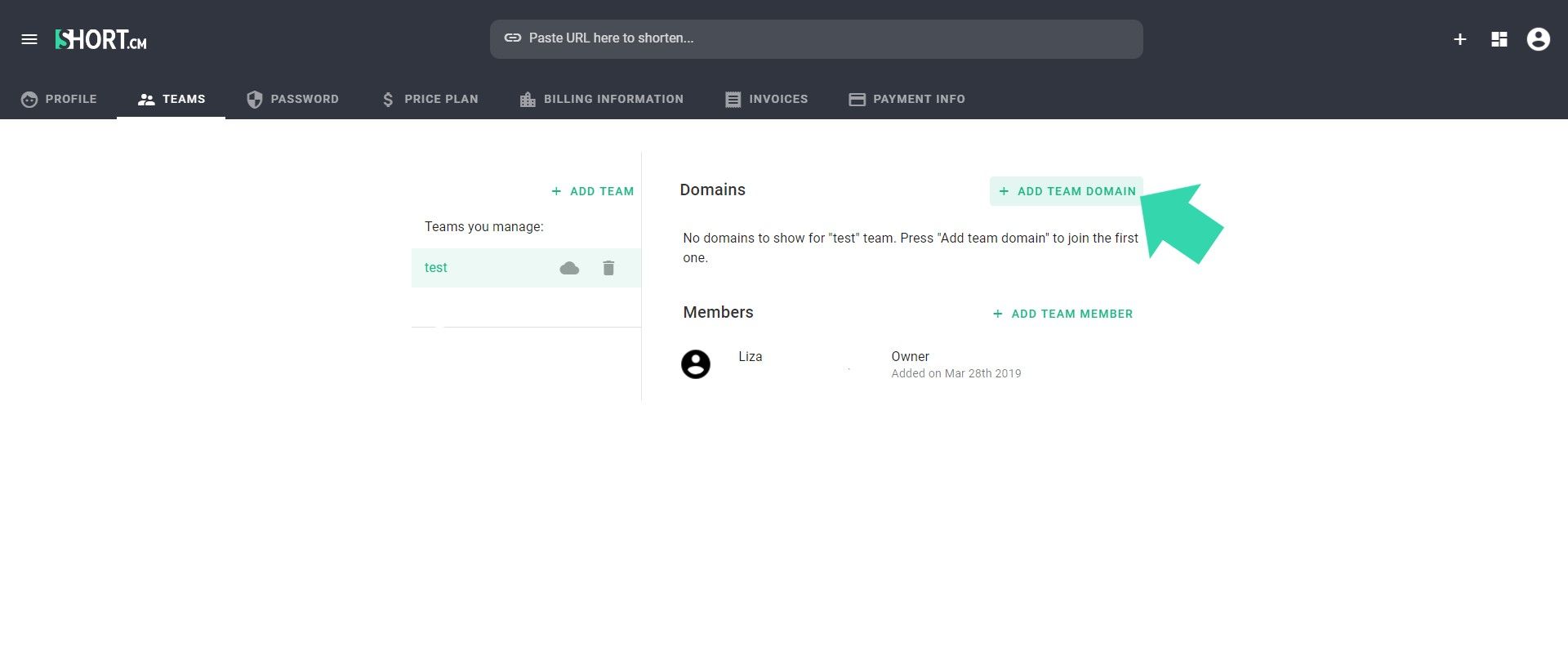
Task: Switch to the Teams tab
Action: point(171,99)
